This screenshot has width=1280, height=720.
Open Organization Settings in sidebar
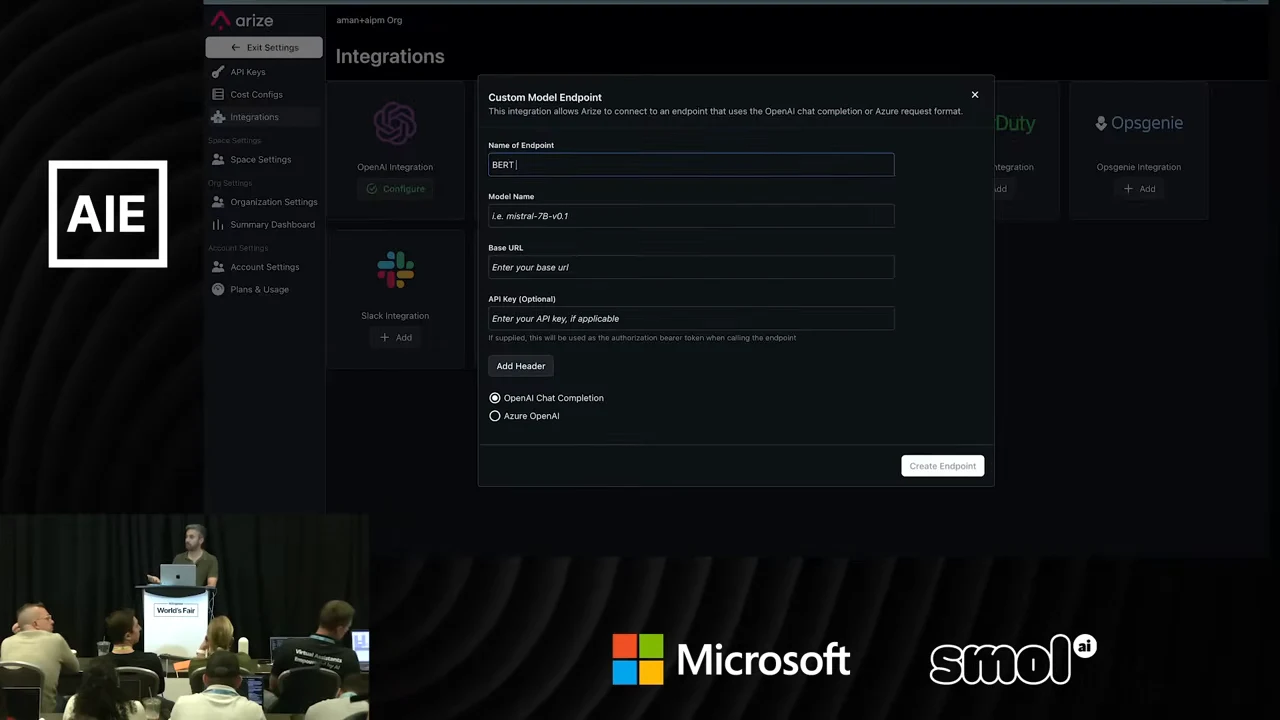click(x=273, y=202)
